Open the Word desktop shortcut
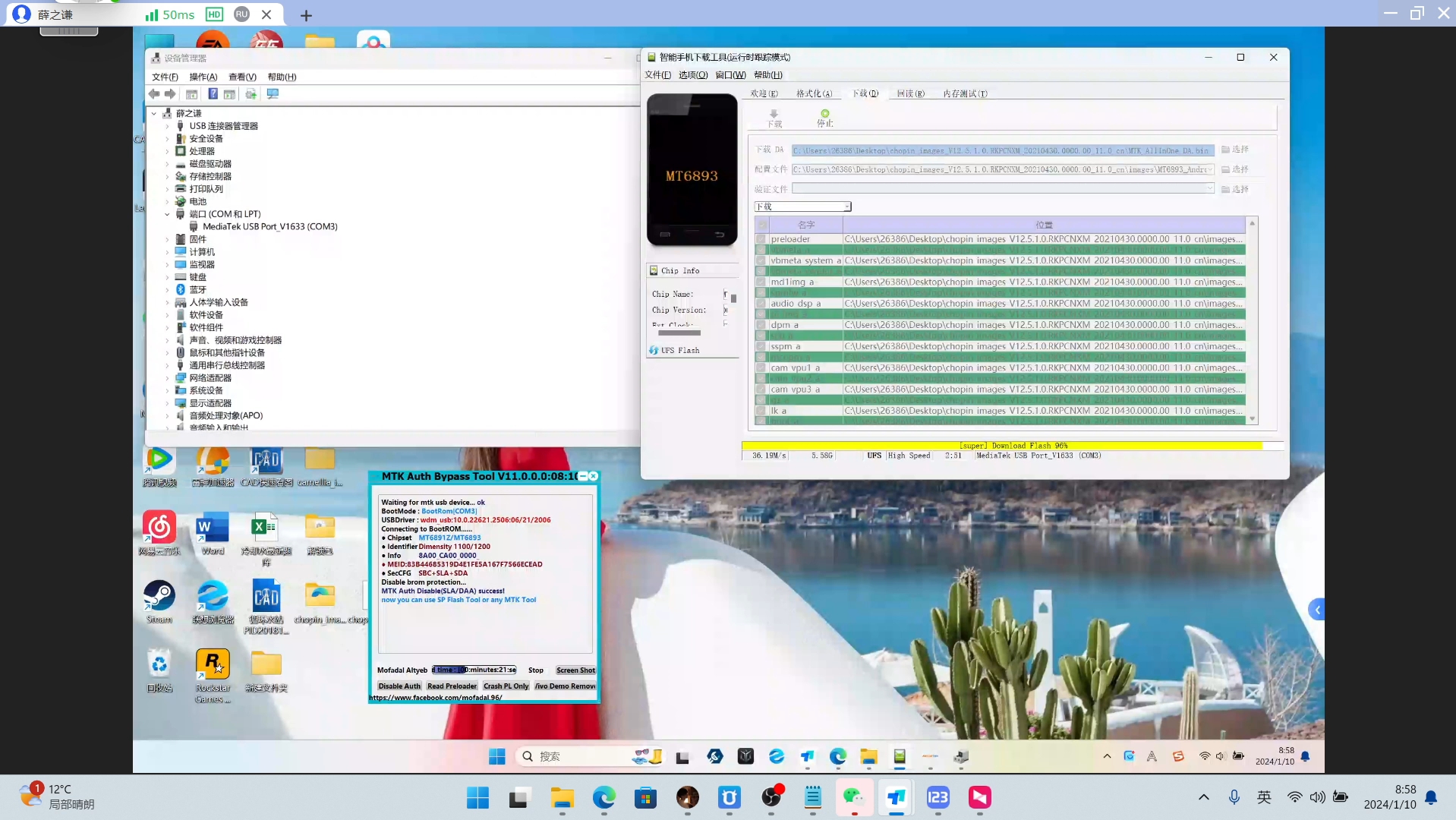 click(x=213, y=534)
